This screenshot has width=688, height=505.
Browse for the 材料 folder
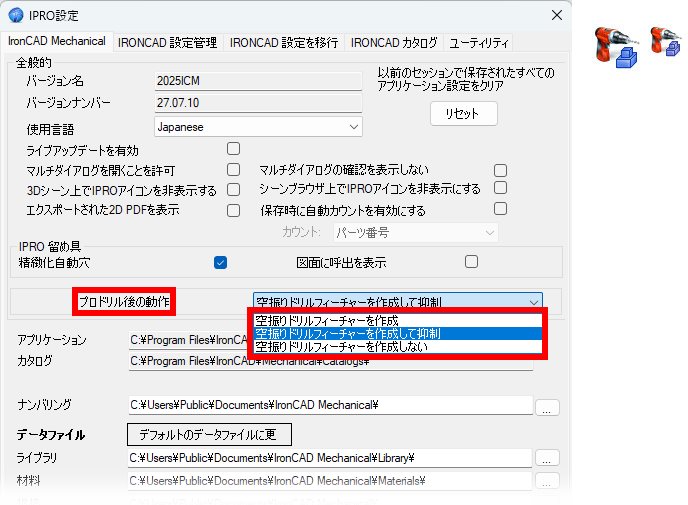click(547, 480)
